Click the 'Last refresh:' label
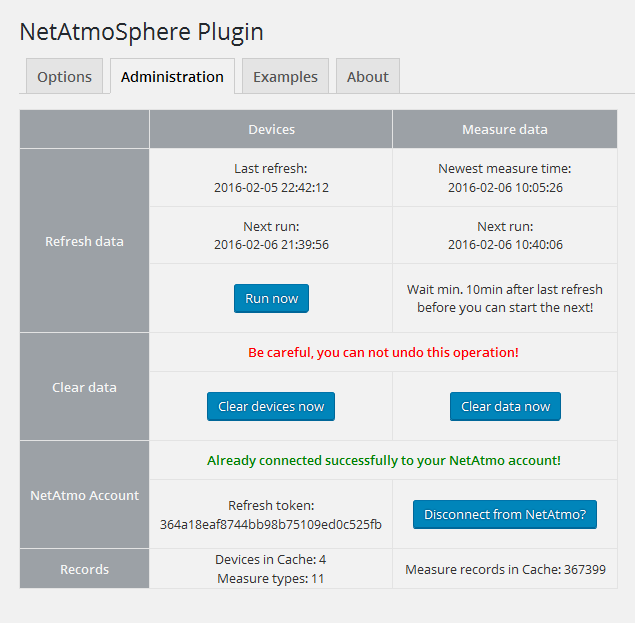 tap(271, 169)
